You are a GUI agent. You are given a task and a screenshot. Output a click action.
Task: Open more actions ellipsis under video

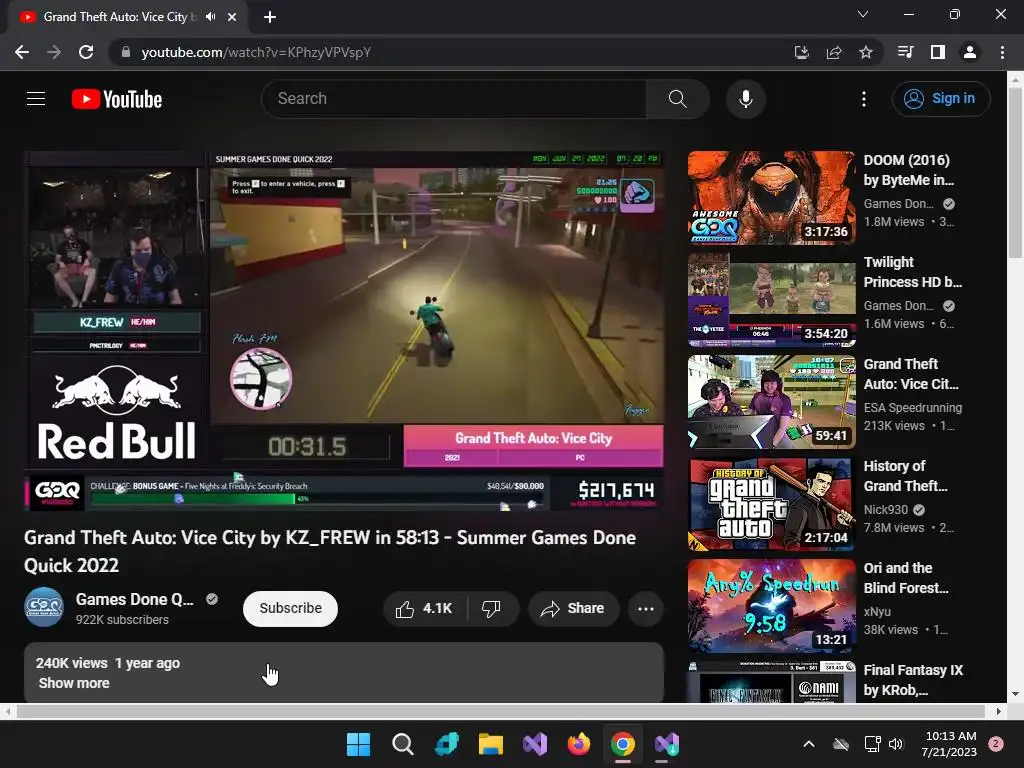(646, 609)
